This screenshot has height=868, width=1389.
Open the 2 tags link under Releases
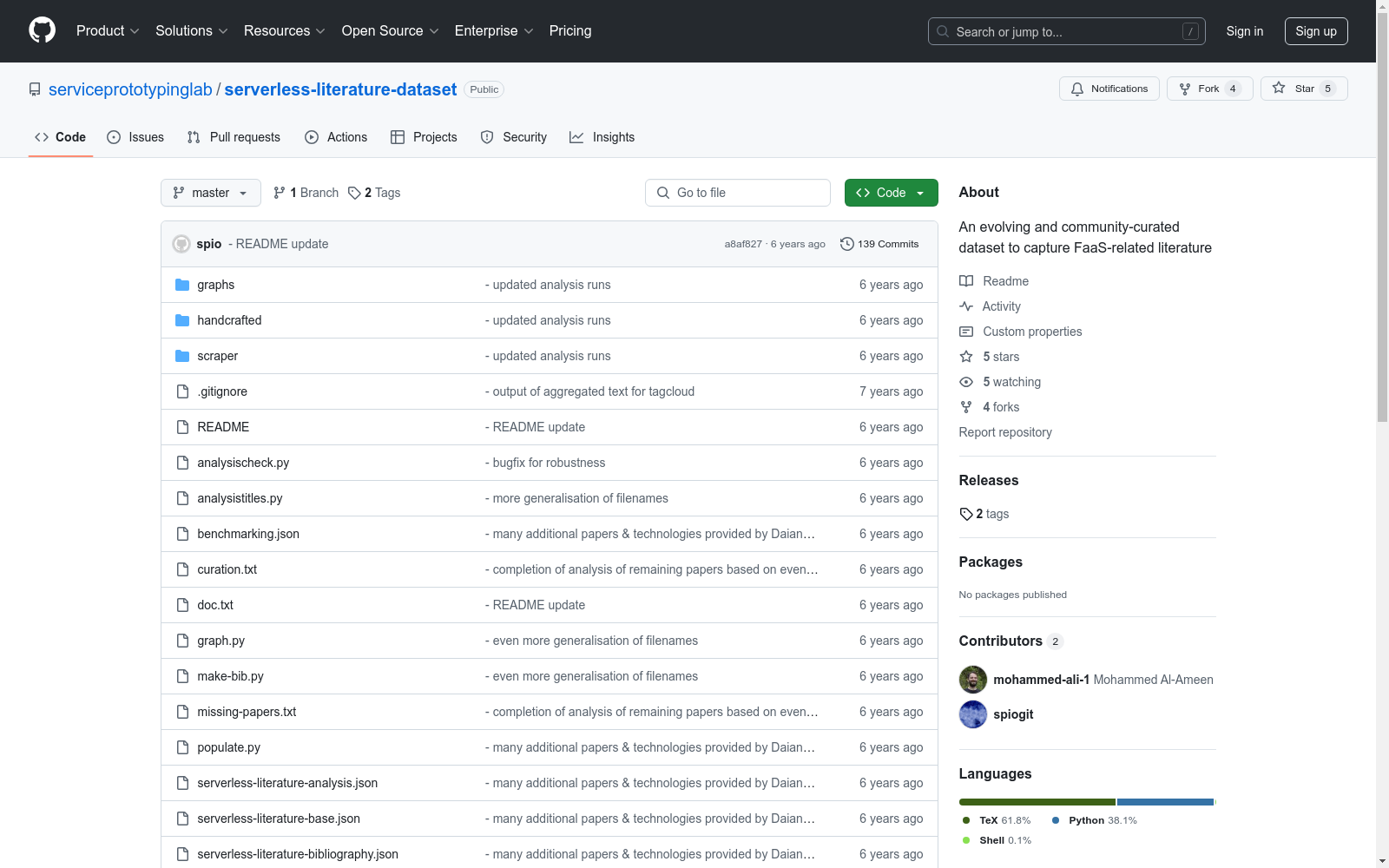tap(984, 514)
